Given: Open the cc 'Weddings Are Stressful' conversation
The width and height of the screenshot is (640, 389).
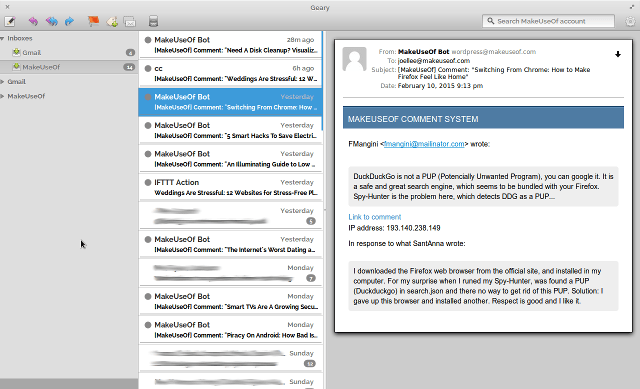Looking at the screenshot, I should (x=231, y=73).
